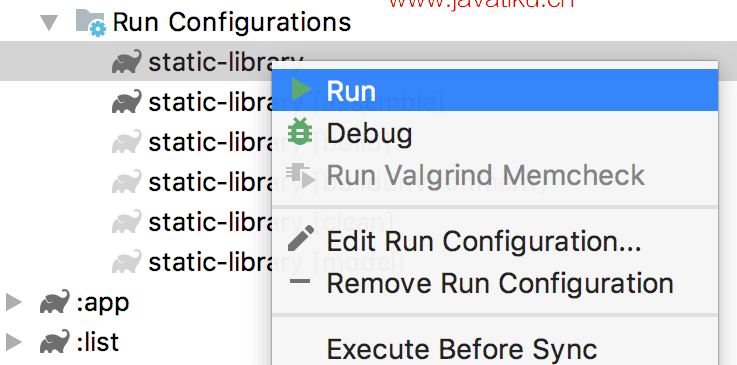This screenshot has width=737, height=365.
Task: Collapse the Run Configurations tree node
Action: click(49, 23)
